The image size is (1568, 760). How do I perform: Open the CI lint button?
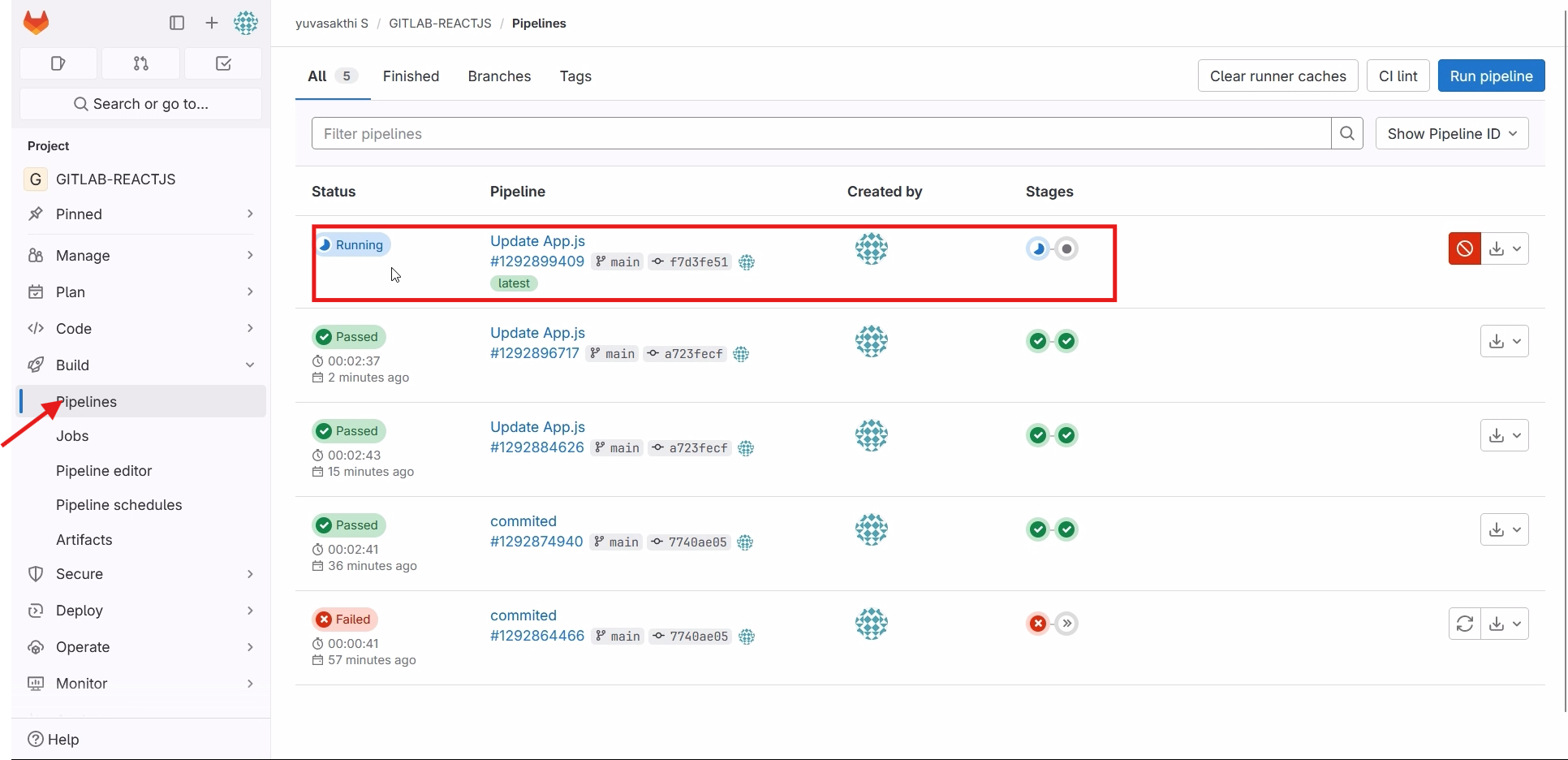(x=1398, y=76)
